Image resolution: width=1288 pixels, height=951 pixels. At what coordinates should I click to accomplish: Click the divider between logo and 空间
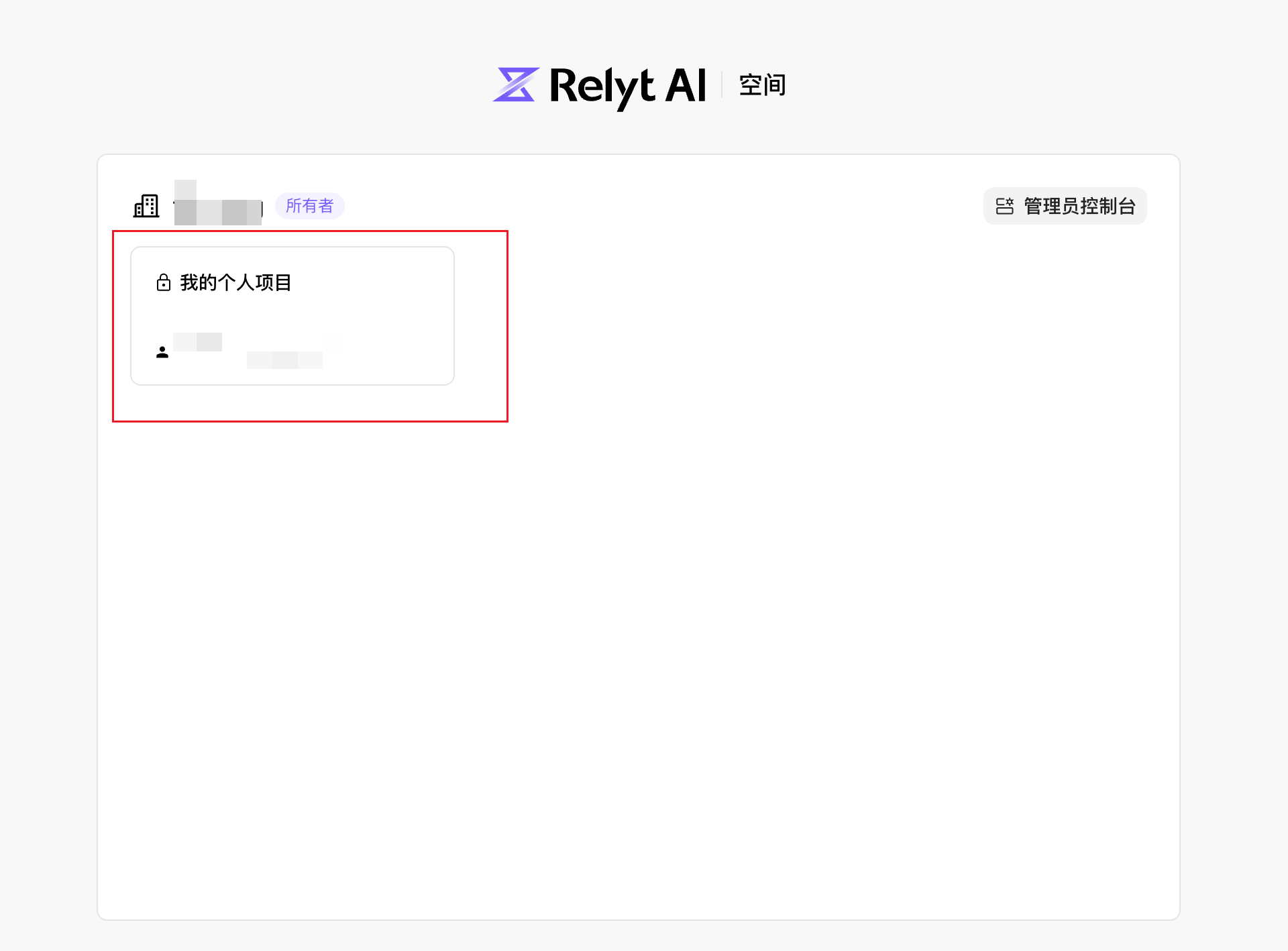pos(722,85)
